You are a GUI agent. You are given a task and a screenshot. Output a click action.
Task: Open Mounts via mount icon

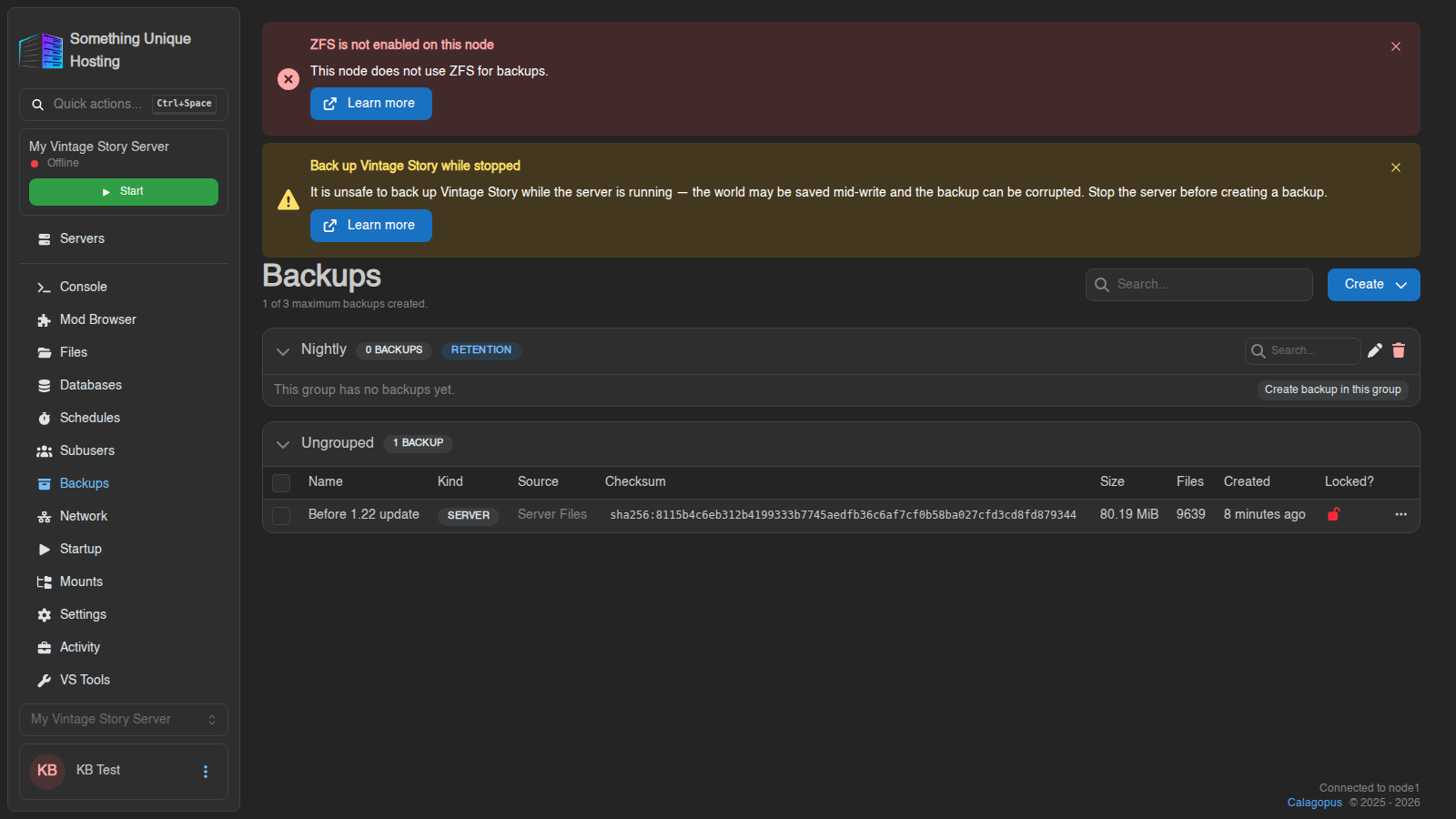tap(44, 582)
